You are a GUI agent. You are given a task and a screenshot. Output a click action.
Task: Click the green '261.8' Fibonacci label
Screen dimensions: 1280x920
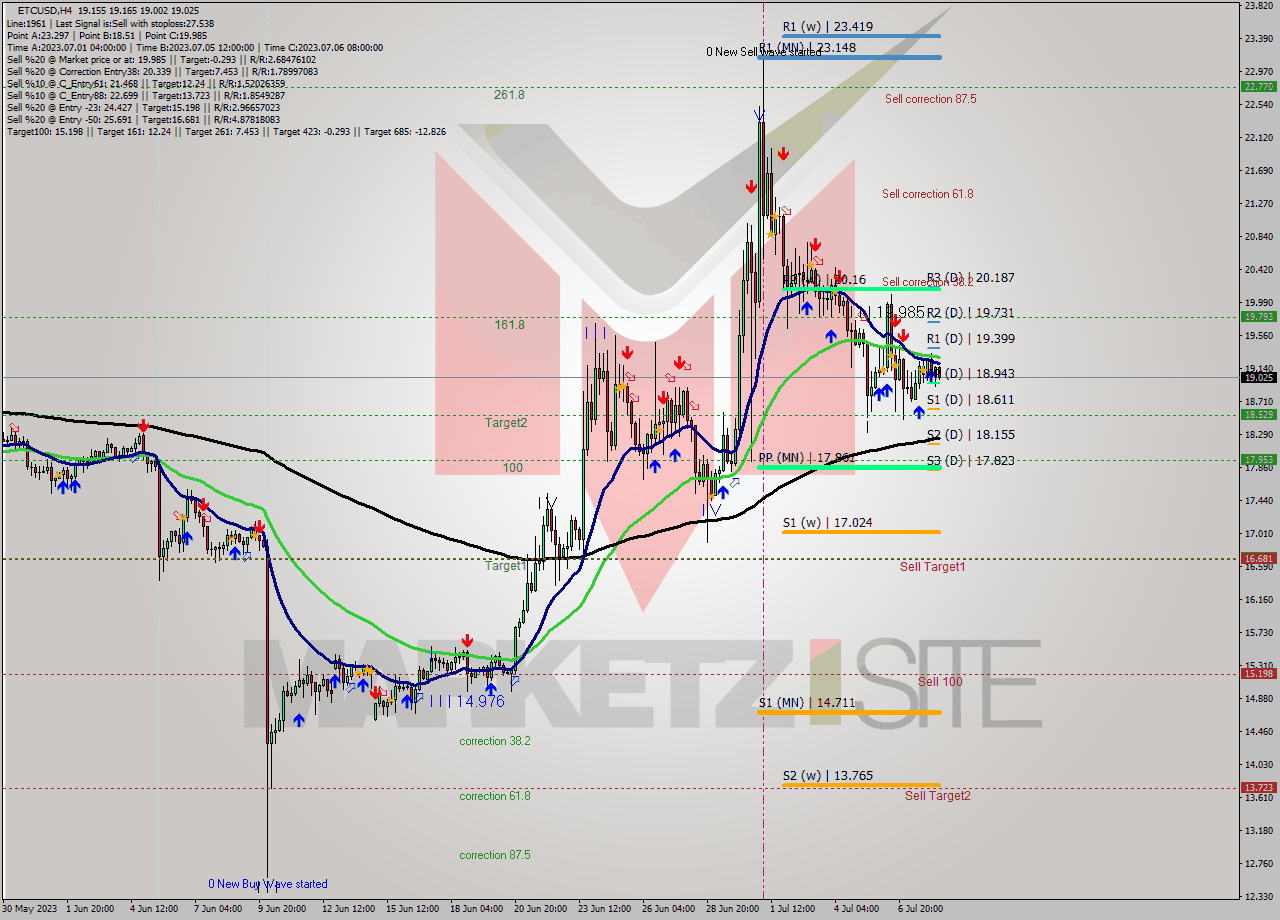pos(509,95)
